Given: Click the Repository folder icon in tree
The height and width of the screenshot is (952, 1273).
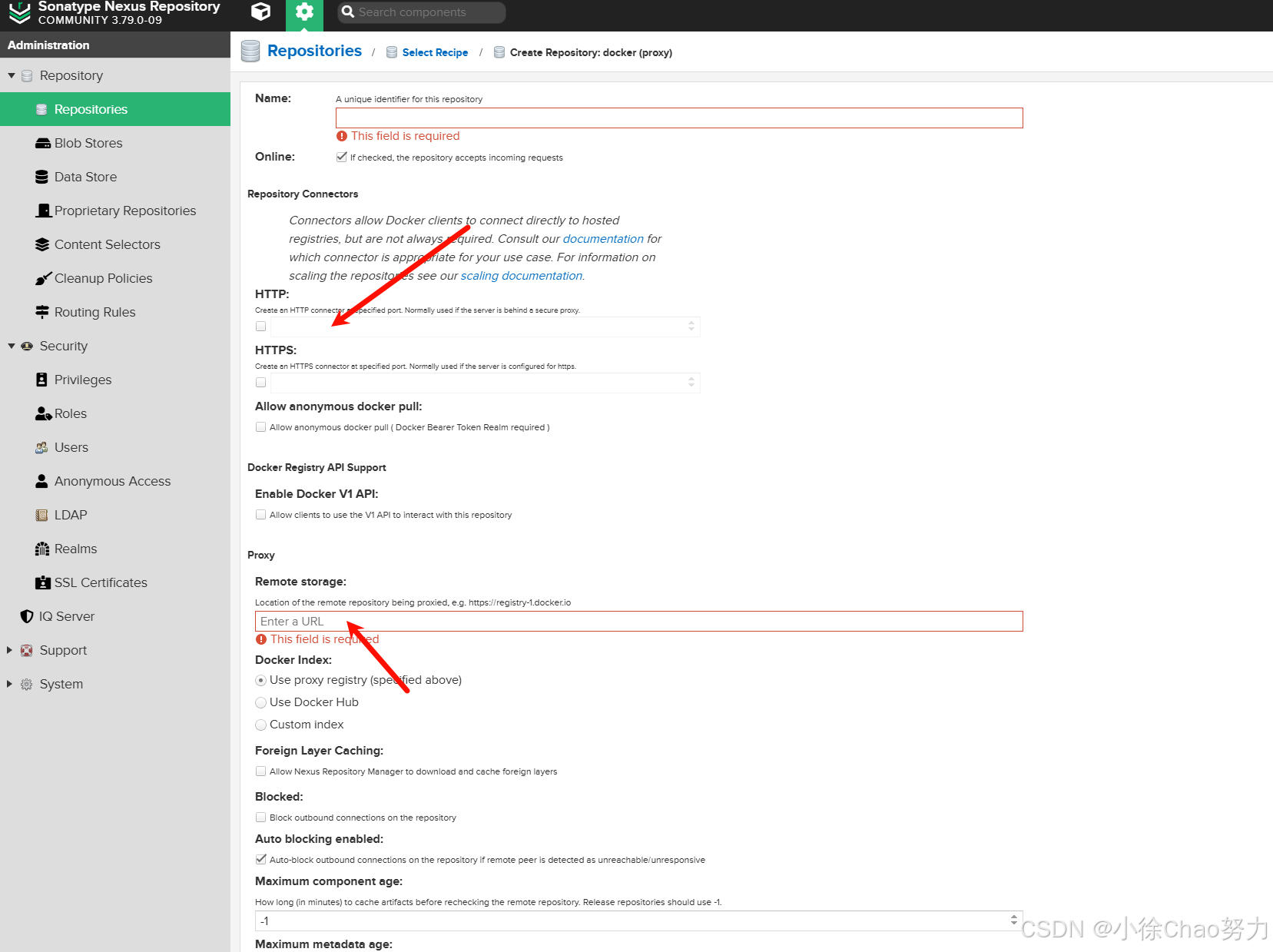Looking at the screenshot, I should point(27,75).
